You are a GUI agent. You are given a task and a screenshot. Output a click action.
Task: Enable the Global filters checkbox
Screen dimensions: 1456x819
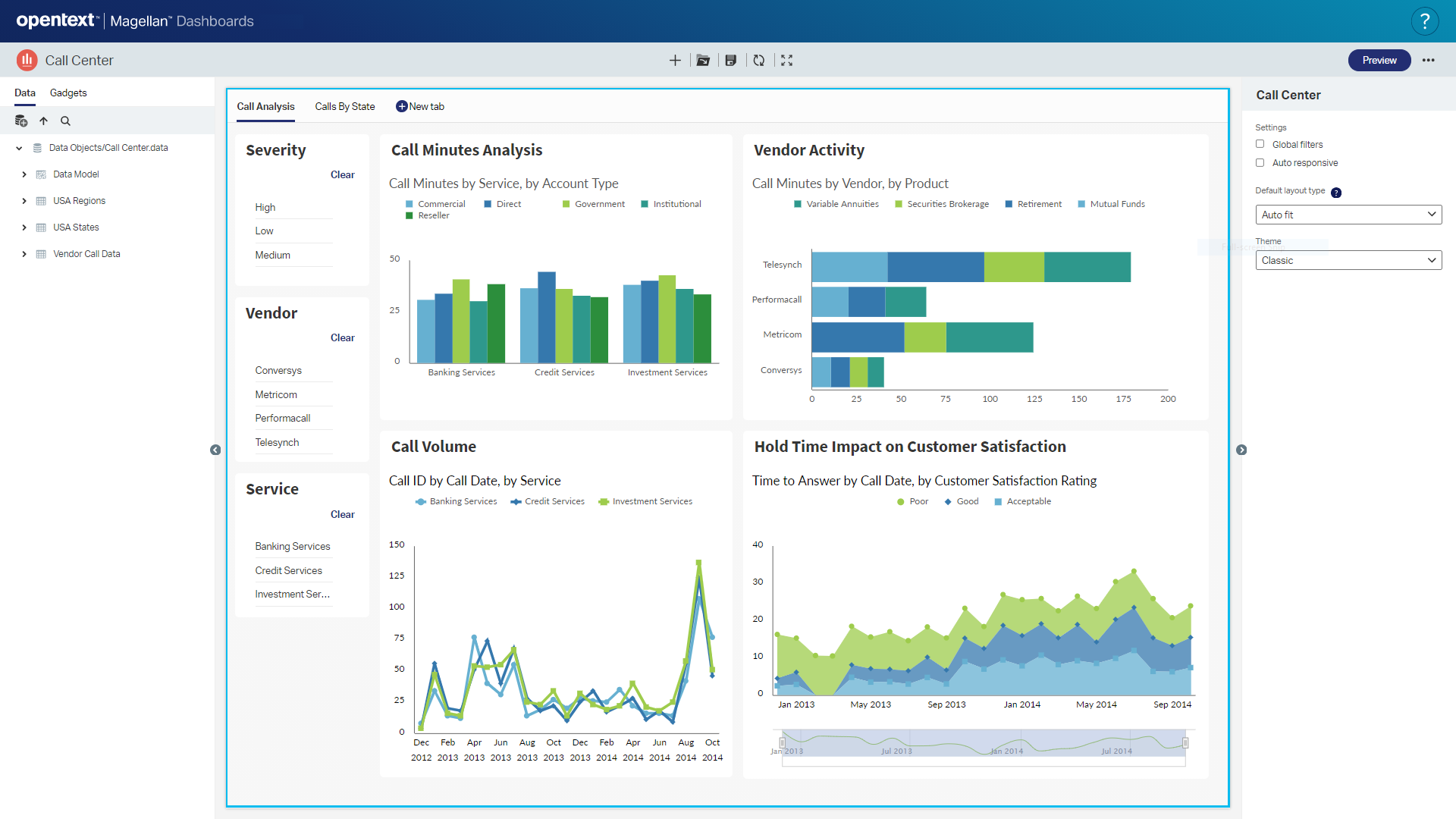click(x=1260, y=144)
